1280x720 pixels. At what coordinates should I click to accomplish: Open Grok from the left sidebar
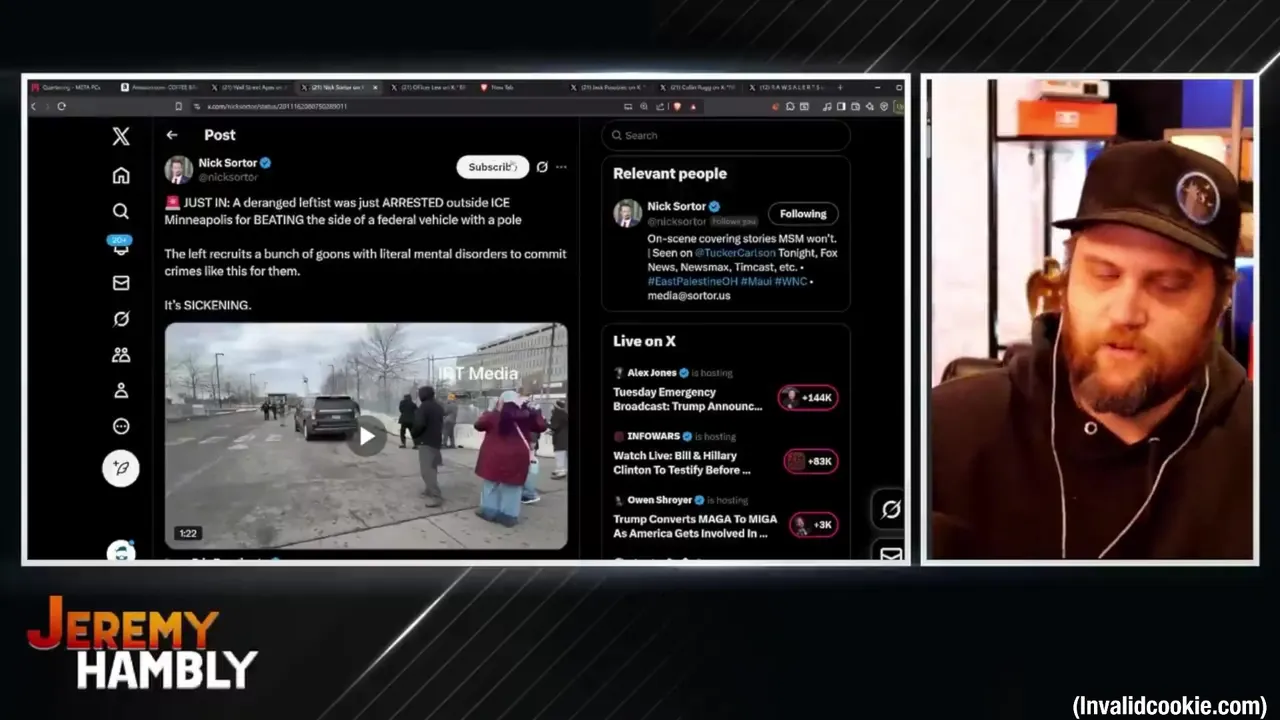coord(121,319)
